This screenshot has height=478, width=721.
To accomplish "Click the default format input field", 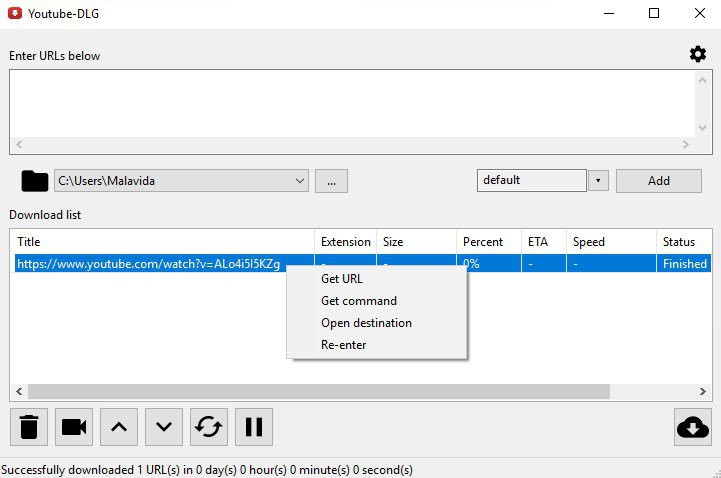I will [x=532, y=180].
